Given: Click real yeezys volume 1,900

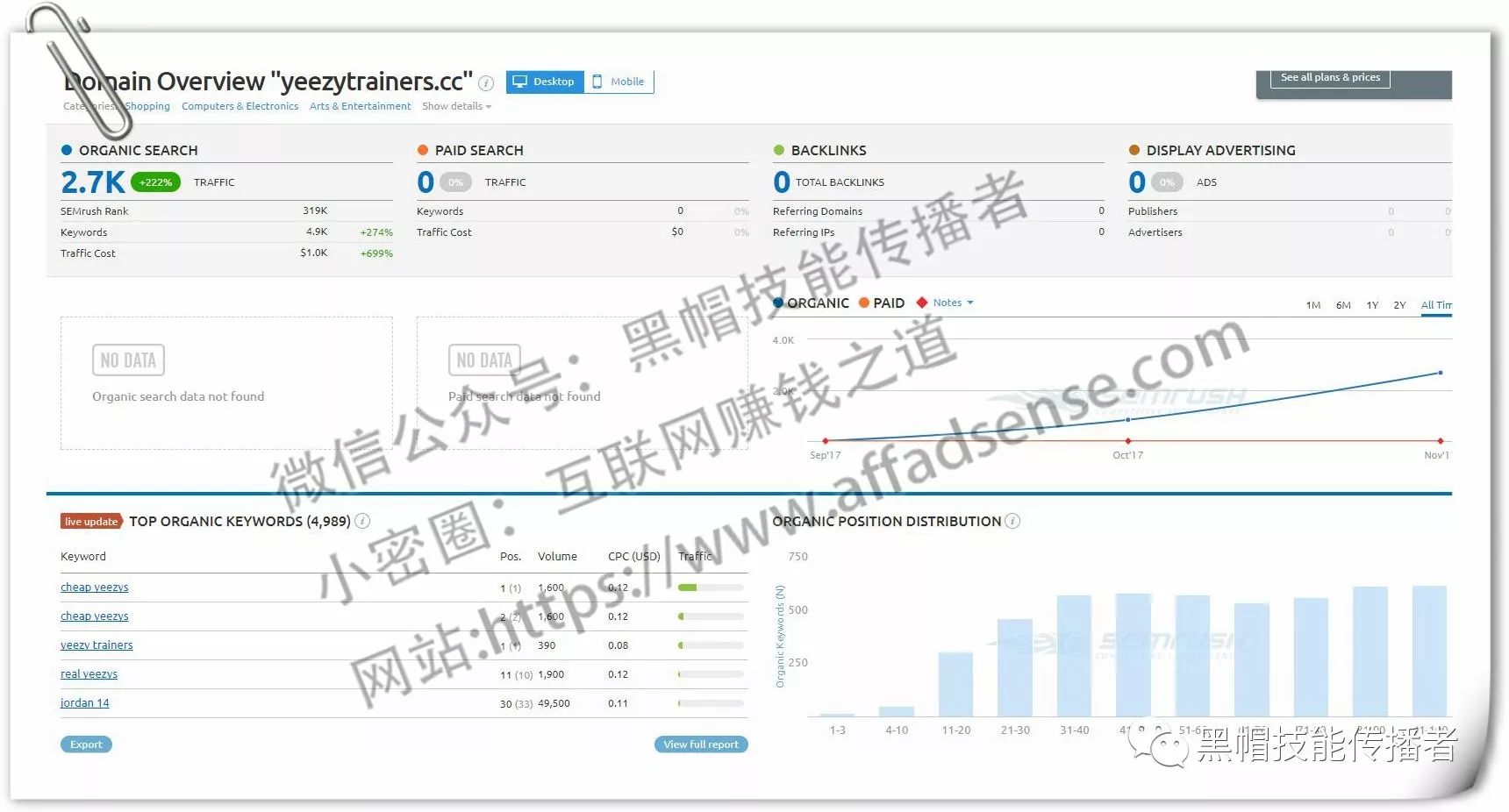Looking at the screenshot, I should [x=551, y=674].
